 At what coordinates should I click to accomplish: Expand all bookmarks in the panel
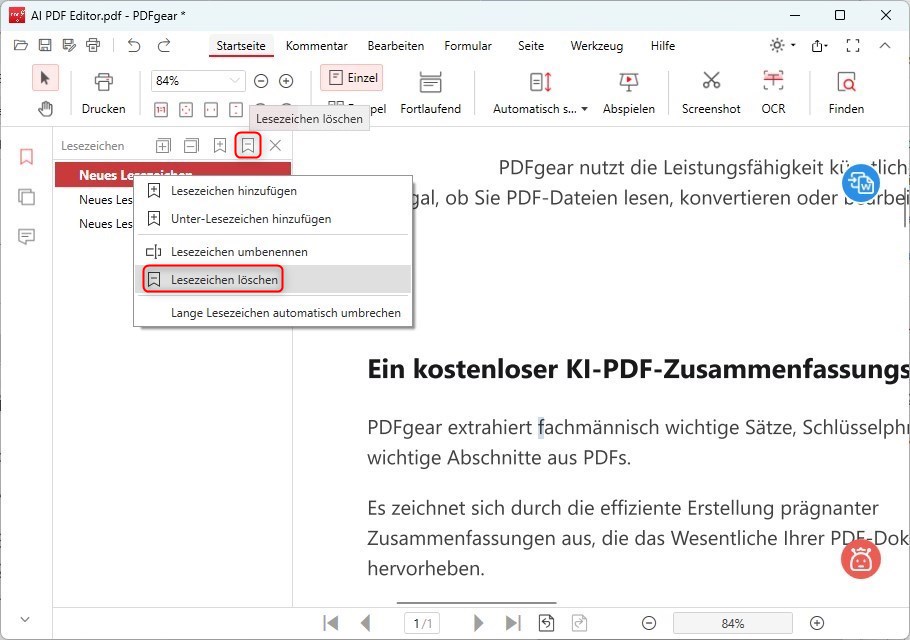pos(163,146)
